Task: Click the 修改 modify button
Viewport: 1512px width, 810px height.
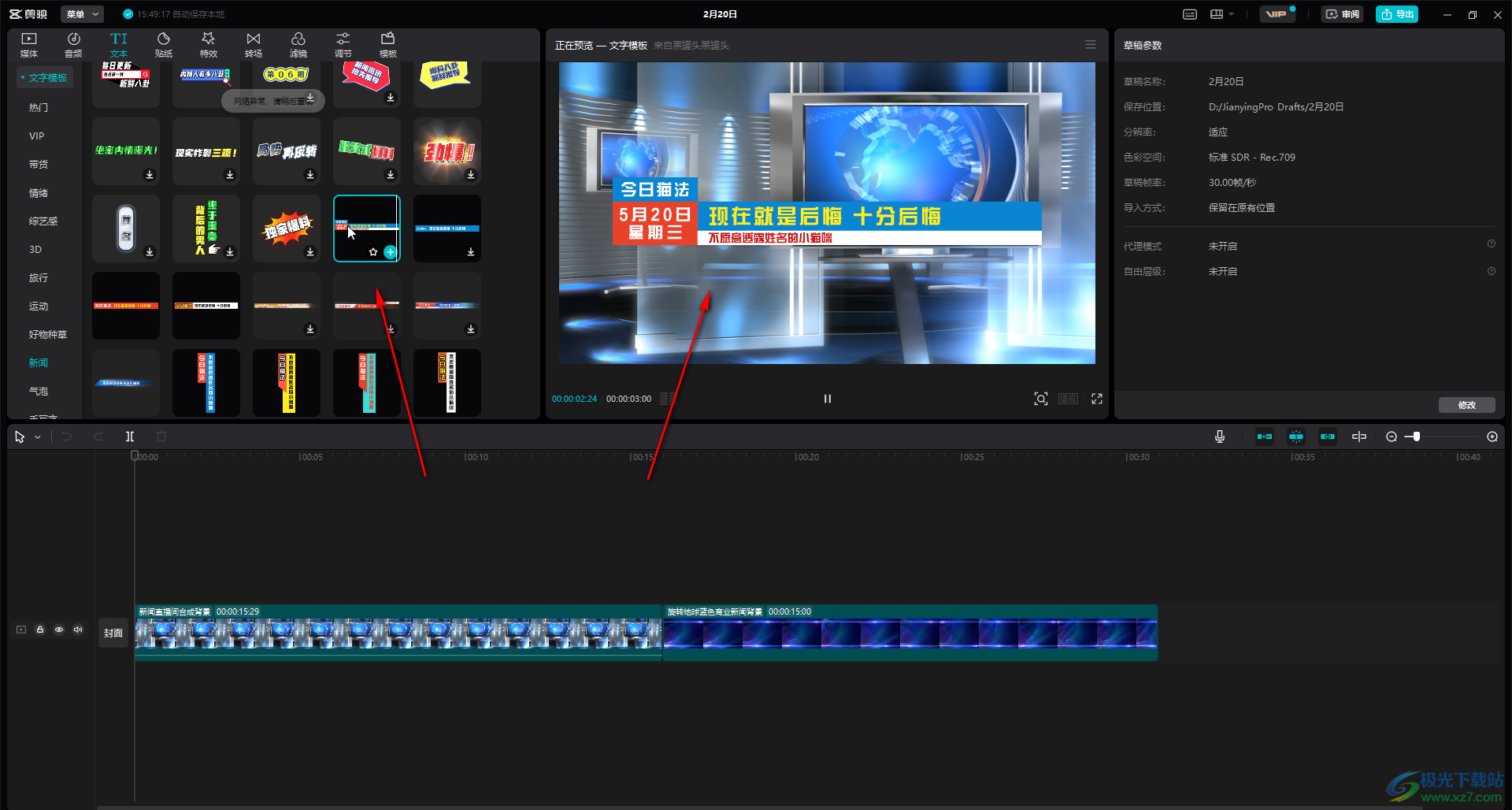Action: [x=1467, y=405]
